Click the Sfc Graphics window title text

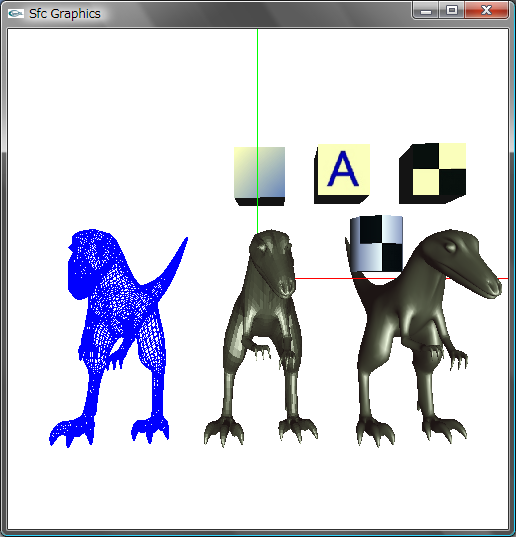[65, 14]
